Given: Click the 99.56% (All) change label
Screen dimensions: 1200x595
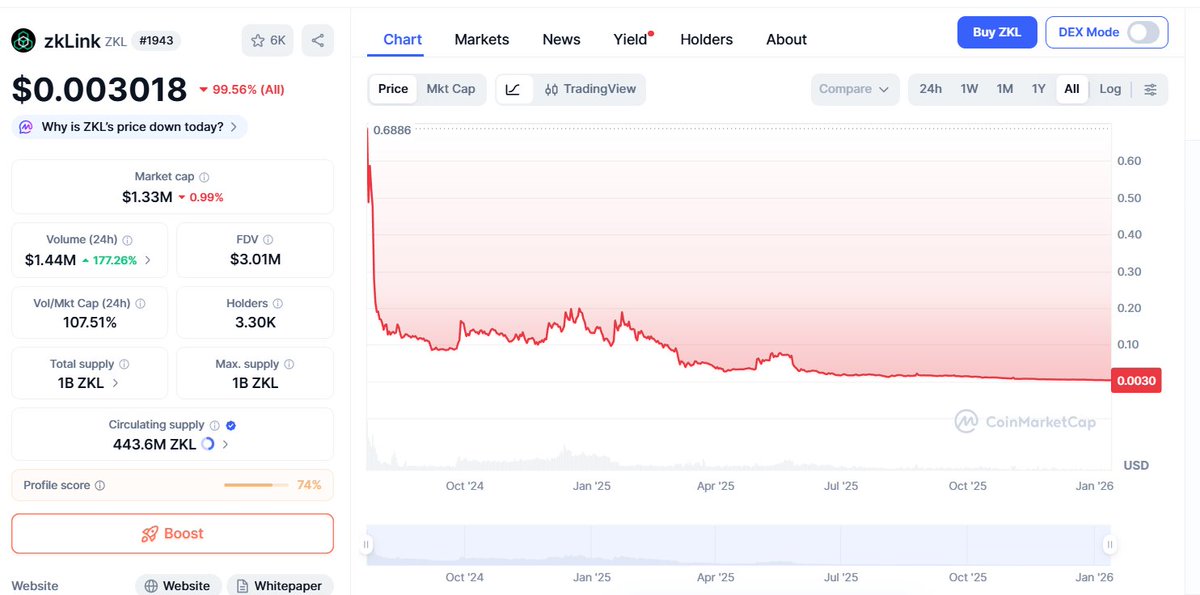Looking at the screenshot, I should [248, 90].
